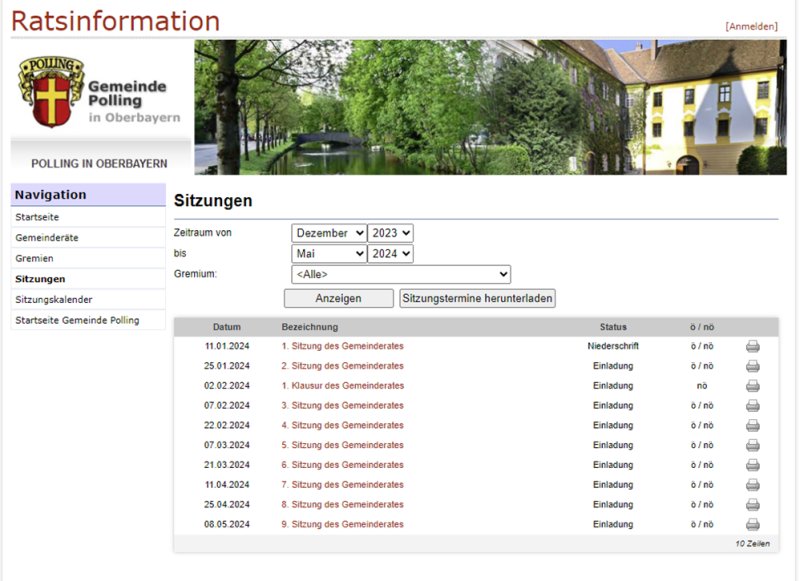Open 8. Sitzung des Gemeinderates link

342,505
